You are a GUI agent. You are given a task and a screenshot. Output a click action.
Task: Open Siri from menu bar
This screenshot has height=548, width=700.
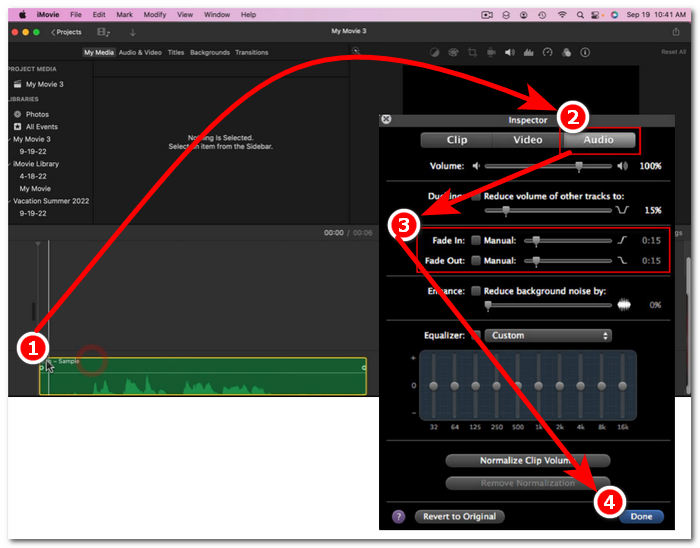614,15
